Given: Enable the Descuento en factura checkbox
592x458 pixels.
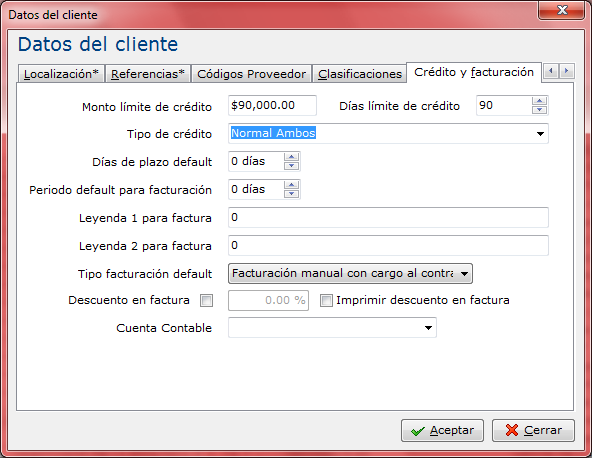Looking at the screenshot, I should [x=207, y=301].
